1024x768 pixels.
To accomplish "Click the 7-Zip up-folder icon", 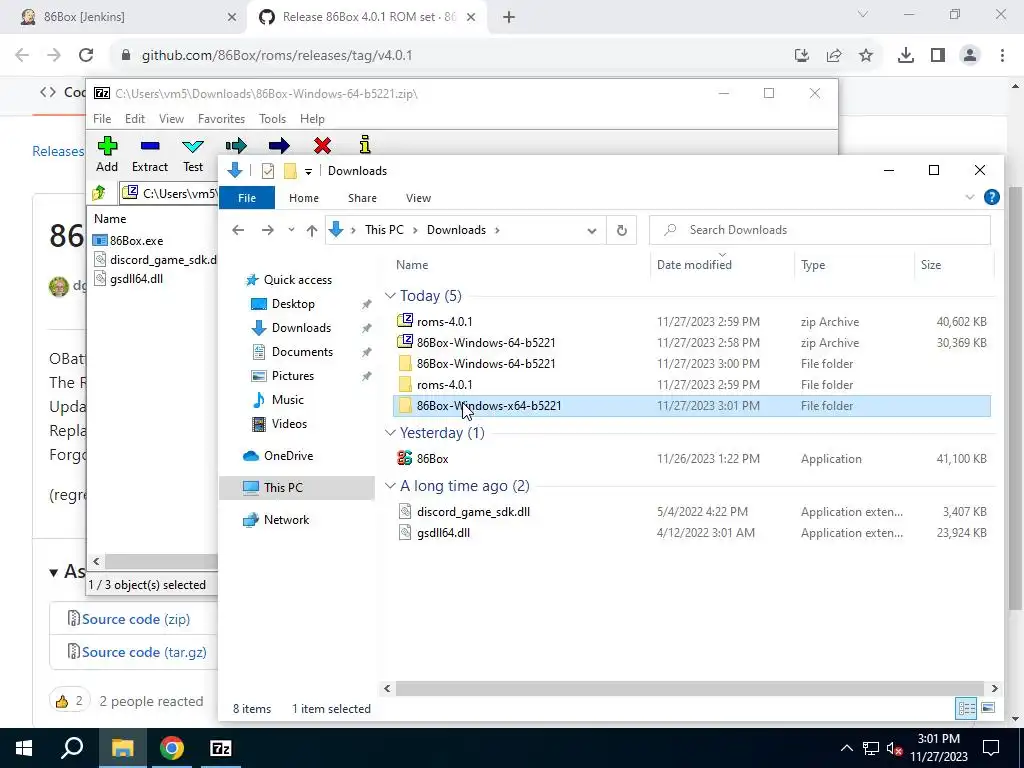I will pos(99,193).
